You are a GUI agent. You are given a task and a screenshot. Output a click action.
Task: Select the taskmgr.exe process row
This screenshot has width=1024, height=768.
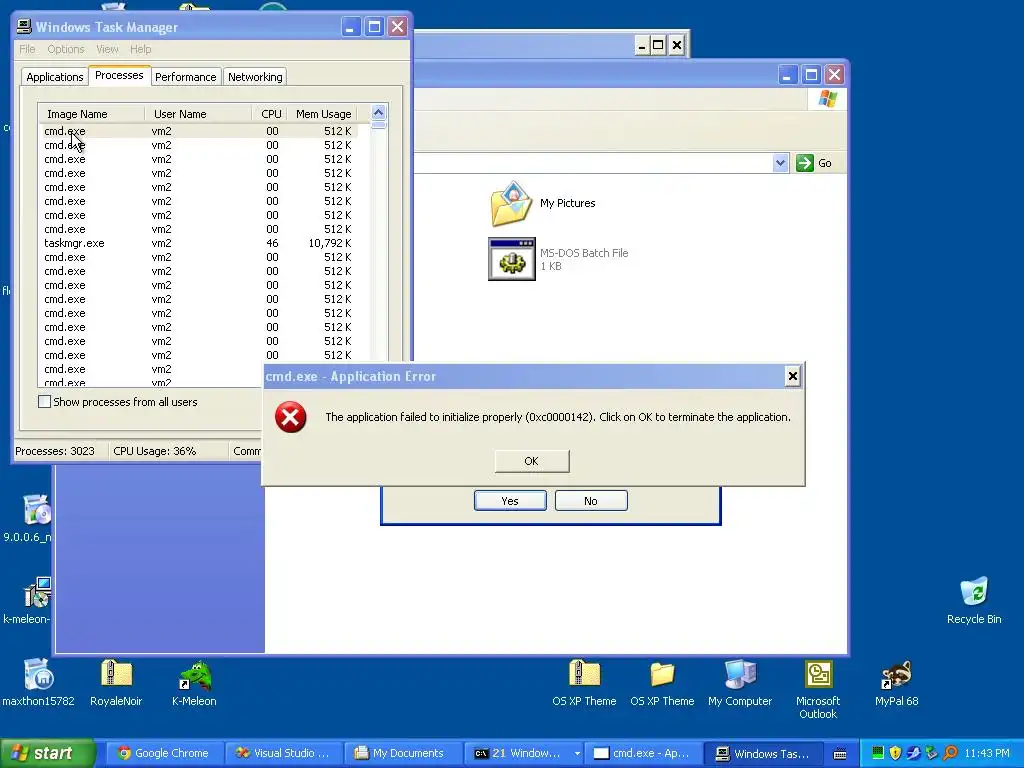click(198, 243)
